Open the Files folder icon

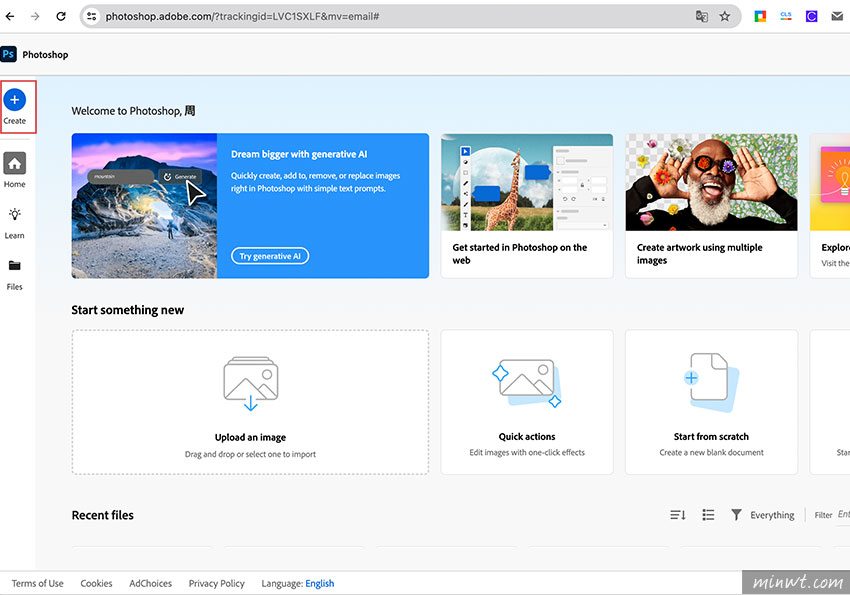(15, 266)
